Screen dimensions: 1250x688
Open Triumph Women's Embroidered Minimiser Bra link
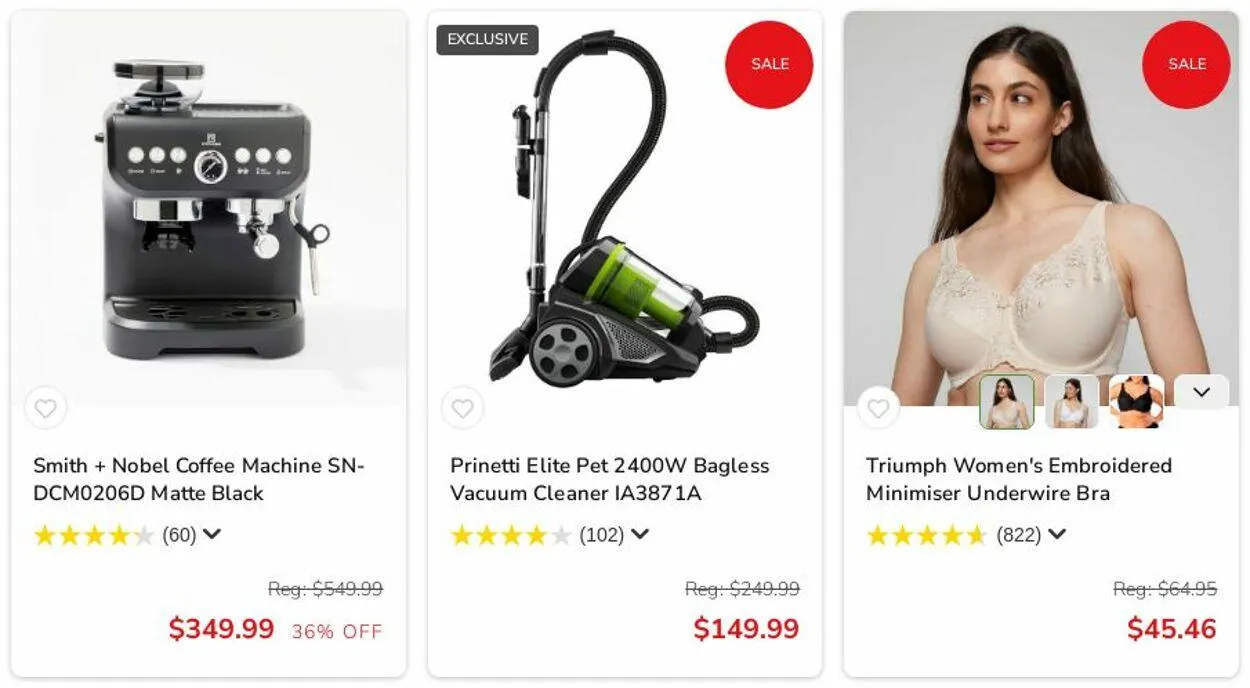1018,479
